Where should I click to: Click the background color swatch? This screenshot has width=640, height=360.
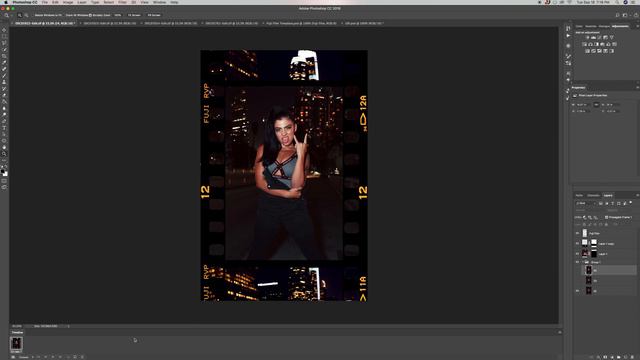point(5,174)
